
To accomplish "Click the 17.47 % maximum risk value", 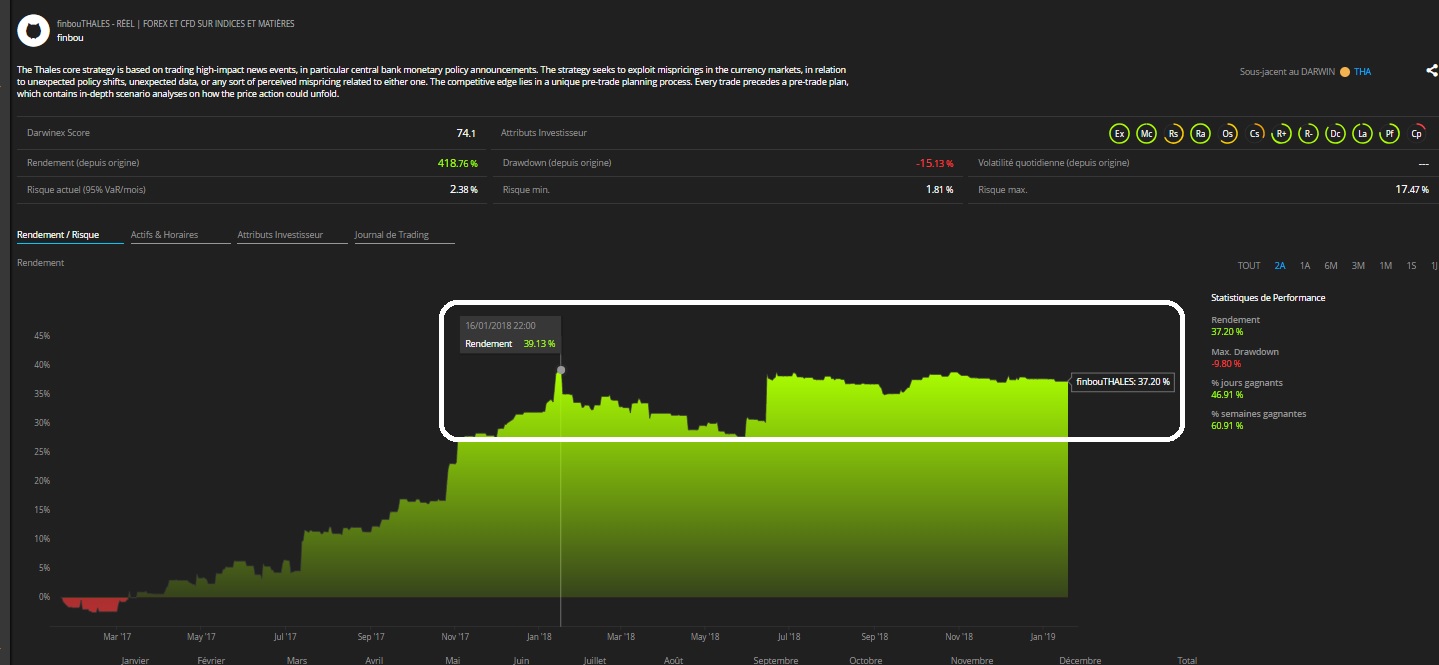I will tap(1412, 189).
